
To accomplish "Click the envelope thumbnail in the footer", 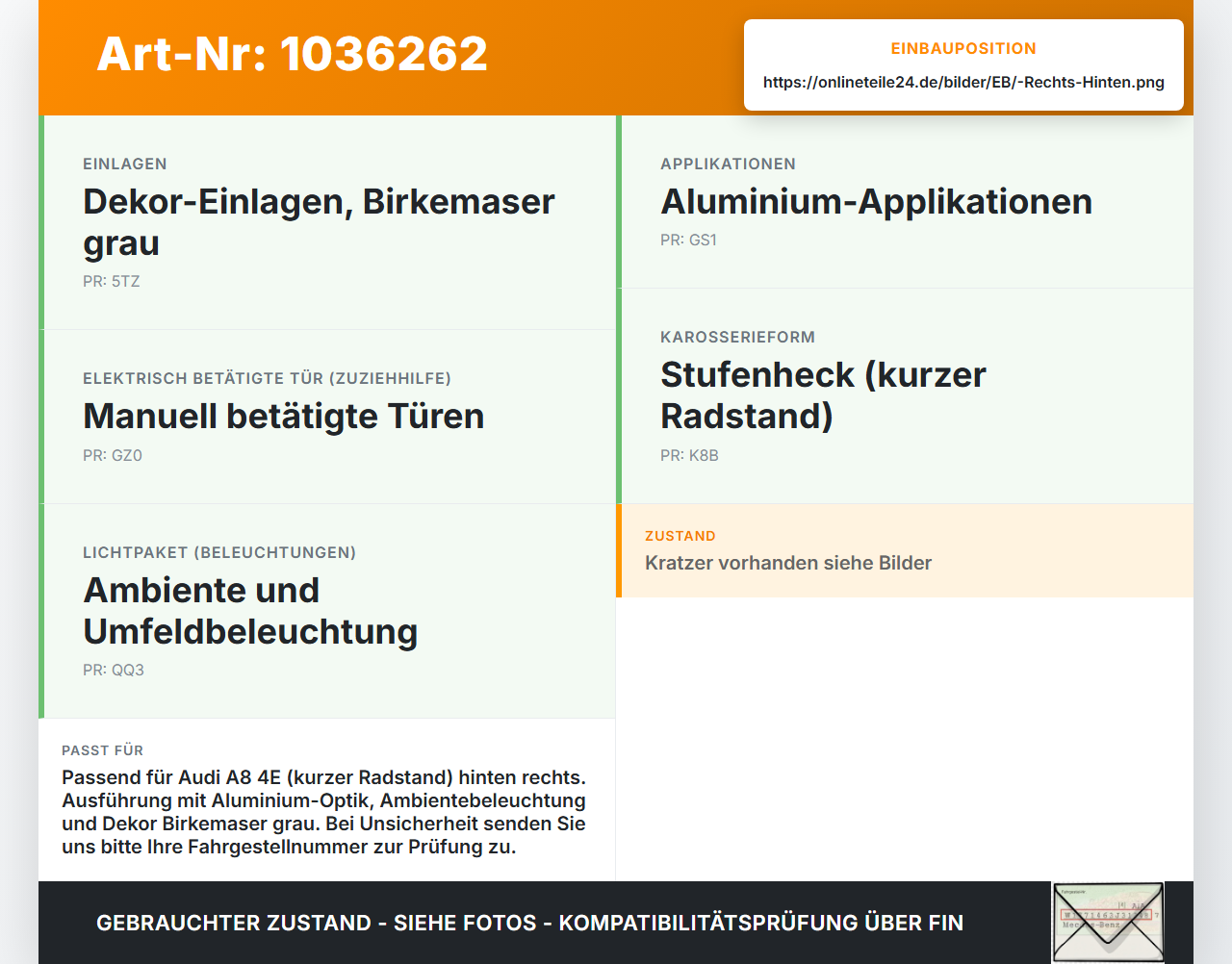I will pyautogui.click(x=1108, y=923).
